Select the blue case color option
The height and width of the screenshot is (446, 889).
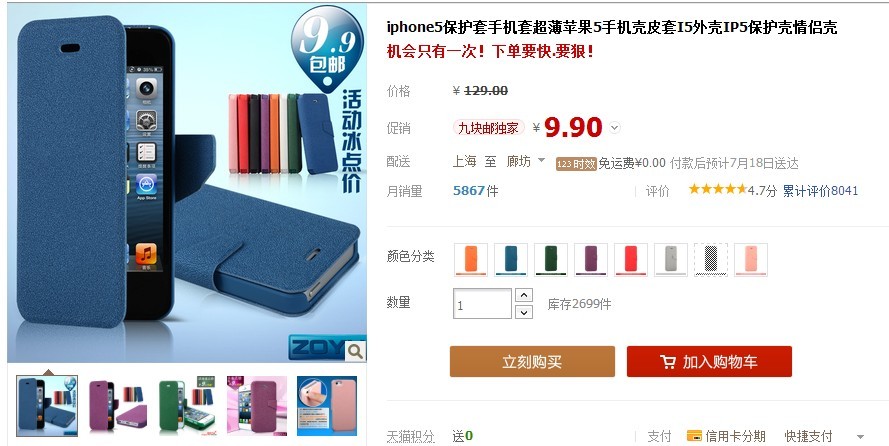(511, 260)
